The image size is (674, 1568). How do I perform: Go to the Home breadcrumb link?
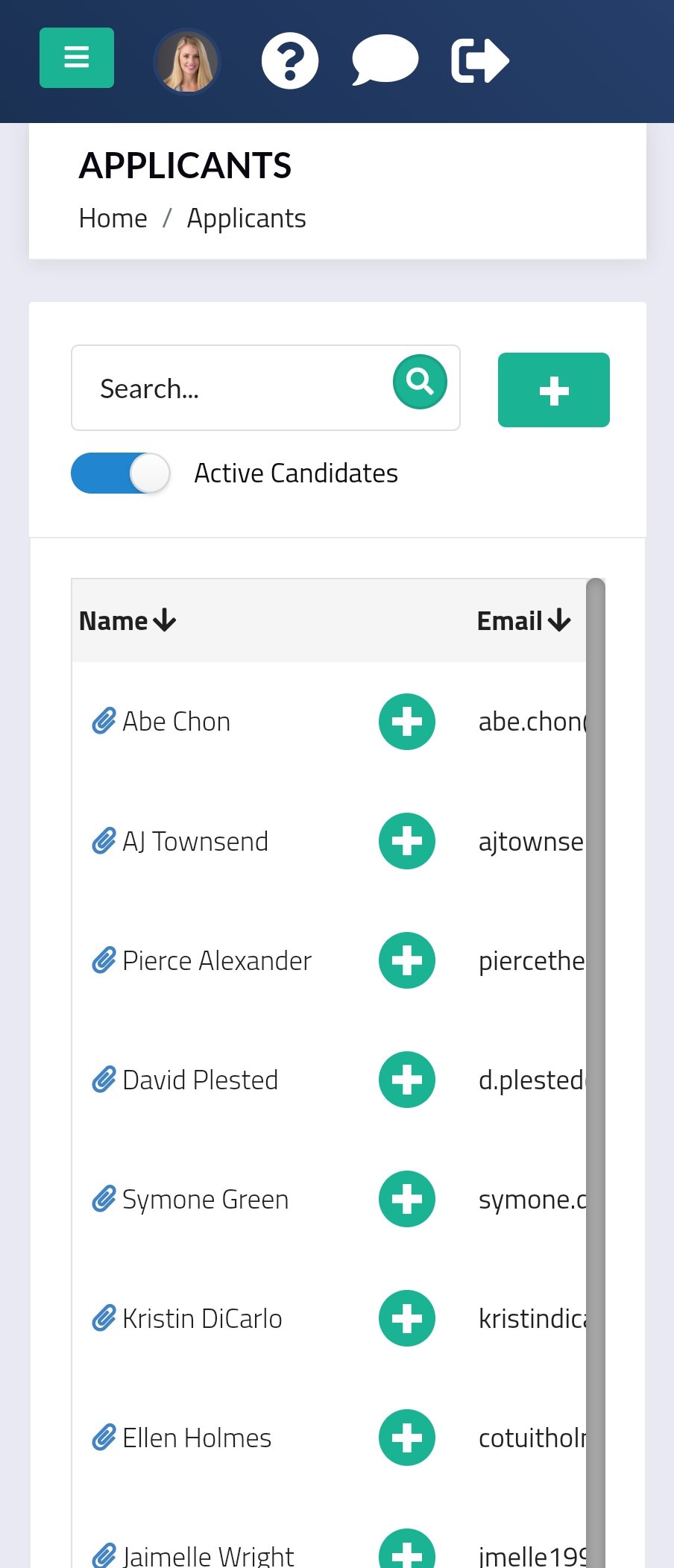113,218
